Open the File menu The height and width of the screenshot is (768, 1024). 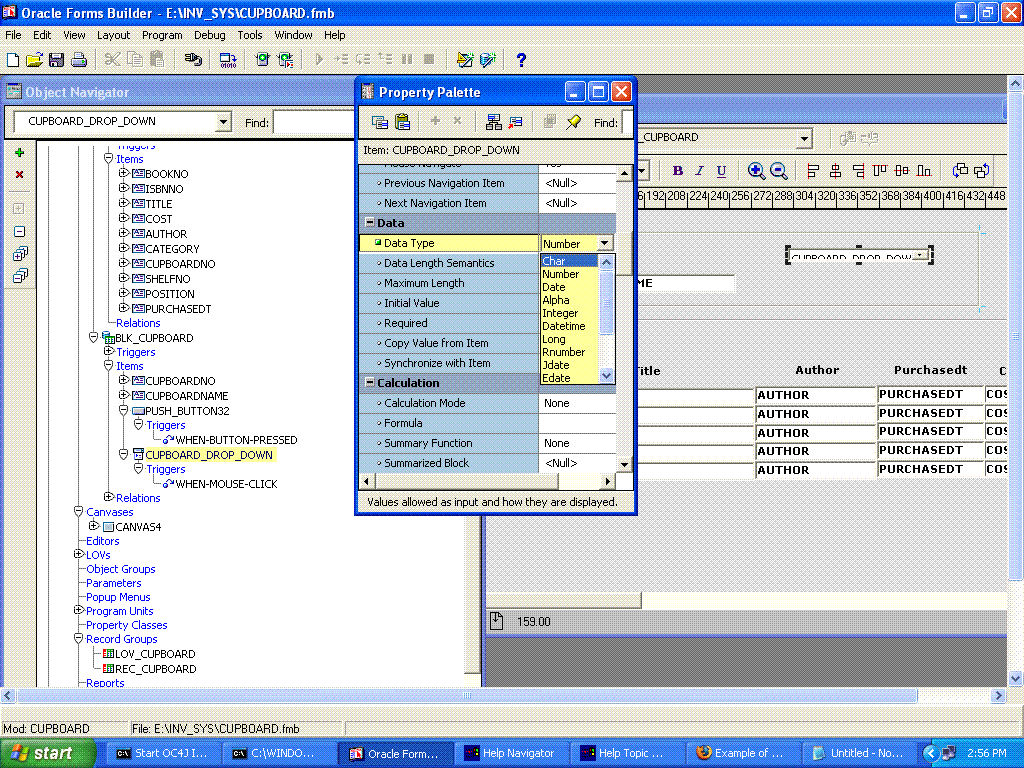13,35
